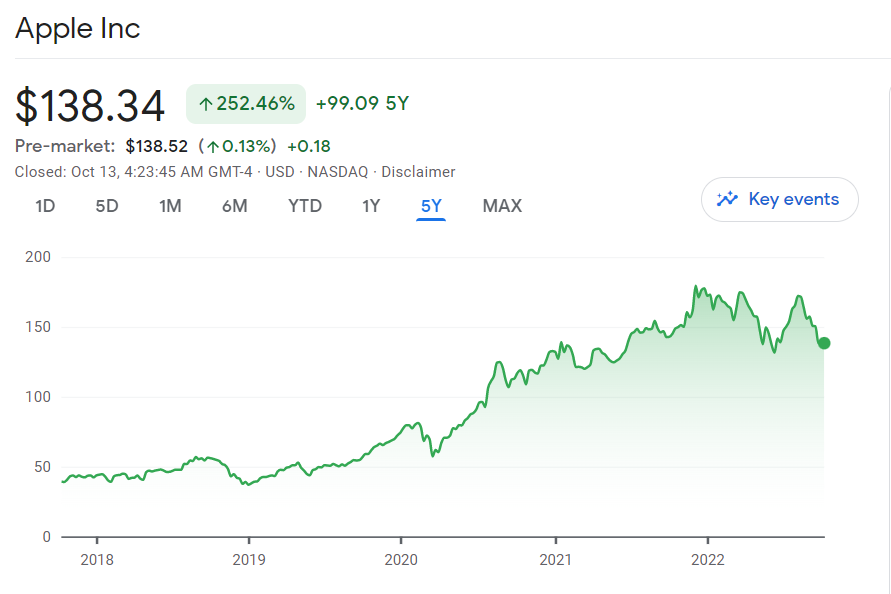Click the $138.34 stock price

pyautogui.click(x=90, y=105)
